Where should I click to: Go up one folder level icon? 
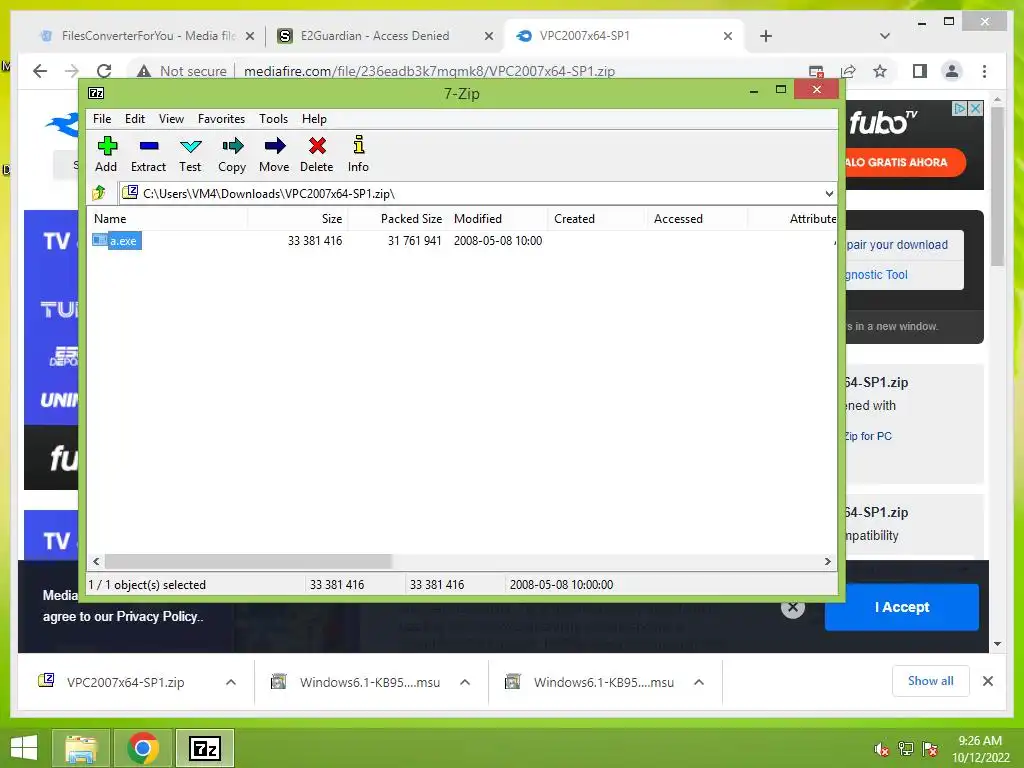point(99,193)
